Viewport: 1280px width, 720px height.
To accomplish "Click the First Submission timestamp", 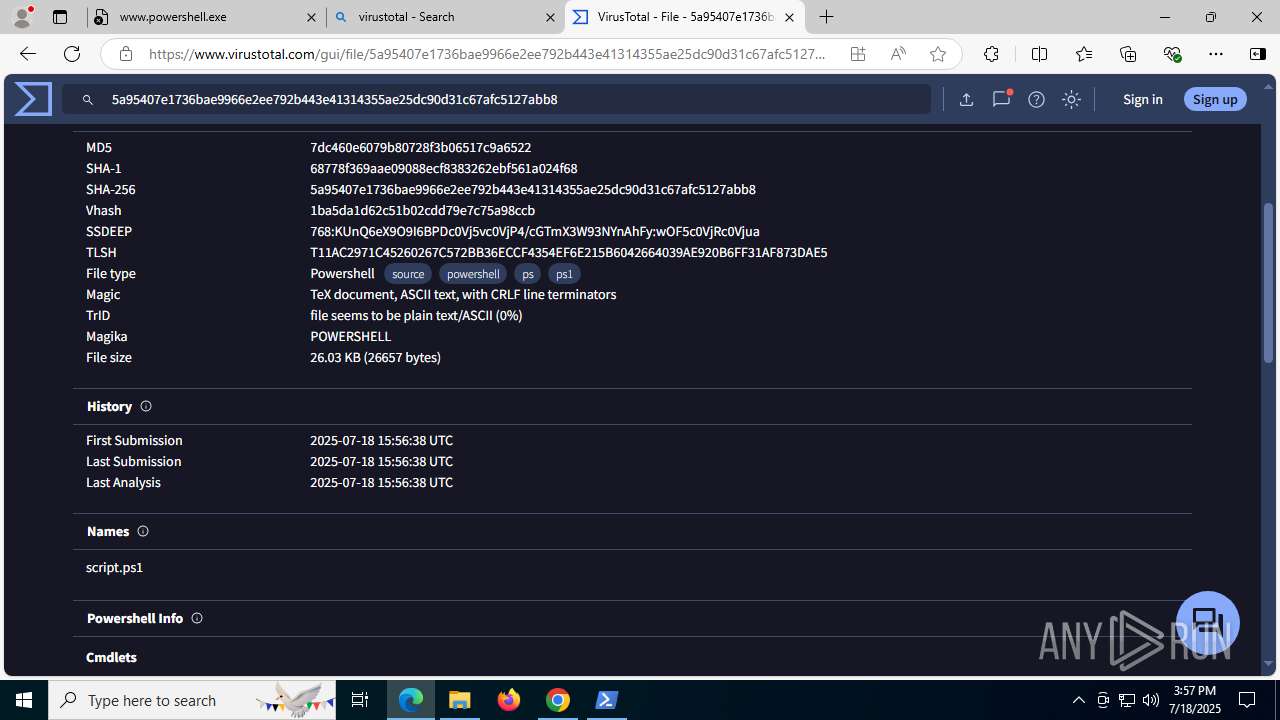I will (x=381, y=440).
